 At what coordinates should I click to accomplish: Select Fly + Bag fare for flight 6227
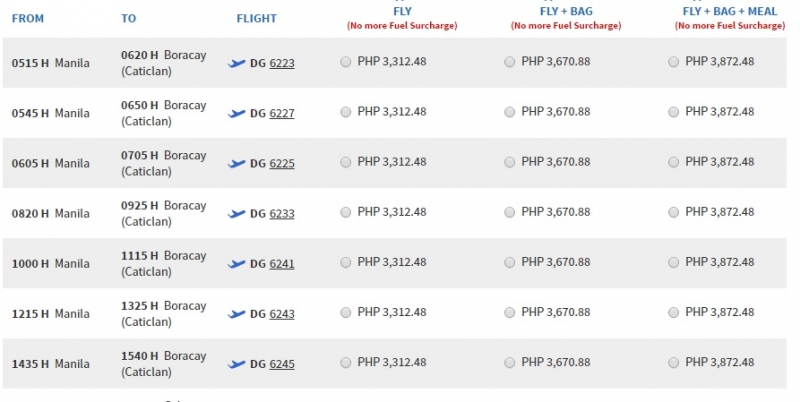(510, 112)
